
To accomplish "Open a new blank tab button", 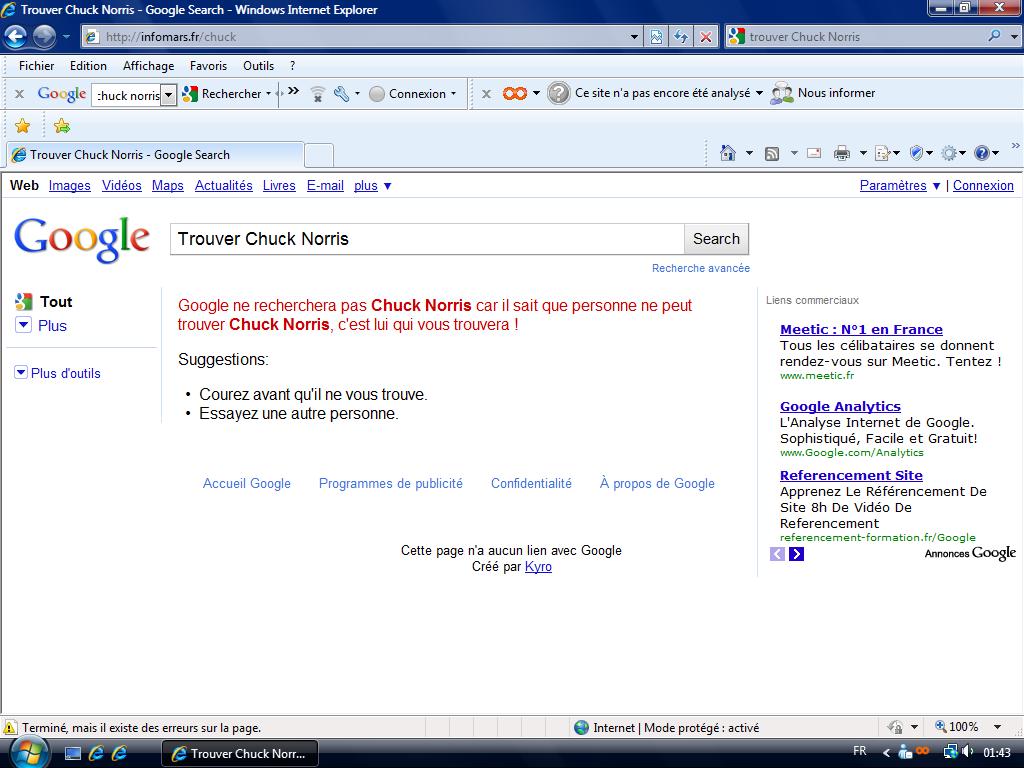I will tap(319, 155).
